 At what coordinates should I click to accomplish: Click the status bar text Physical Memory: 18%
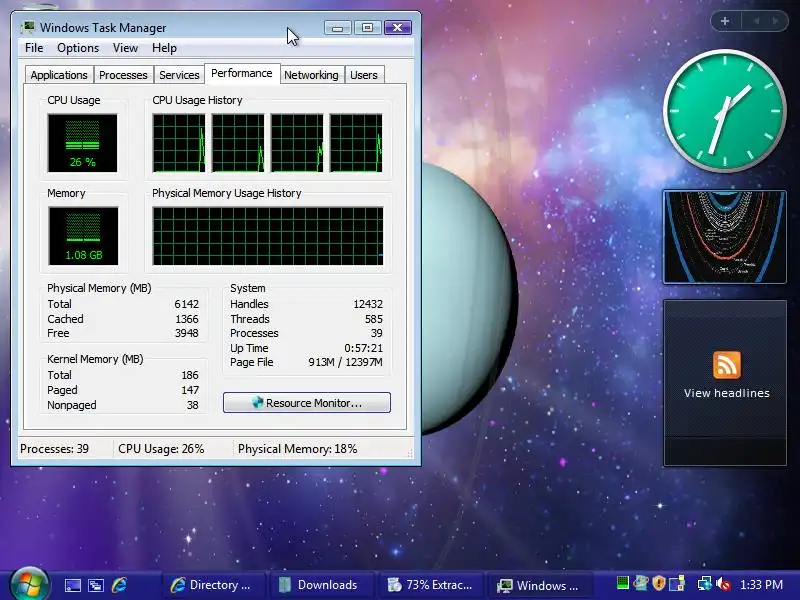click(x=297, y=449)
